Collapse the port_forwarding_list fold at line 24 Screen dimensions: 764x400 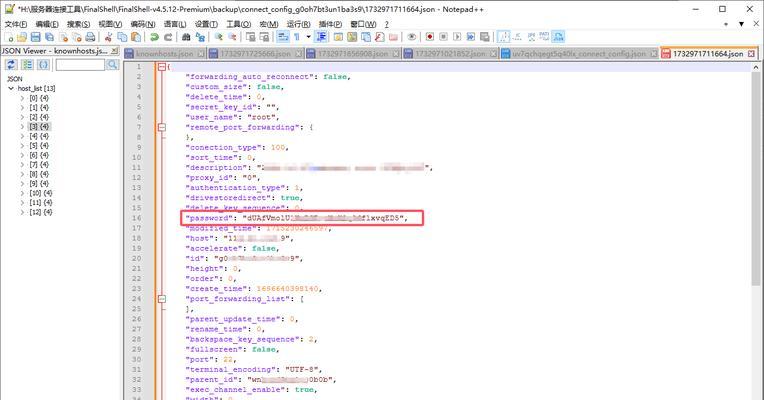click(162, 299)
